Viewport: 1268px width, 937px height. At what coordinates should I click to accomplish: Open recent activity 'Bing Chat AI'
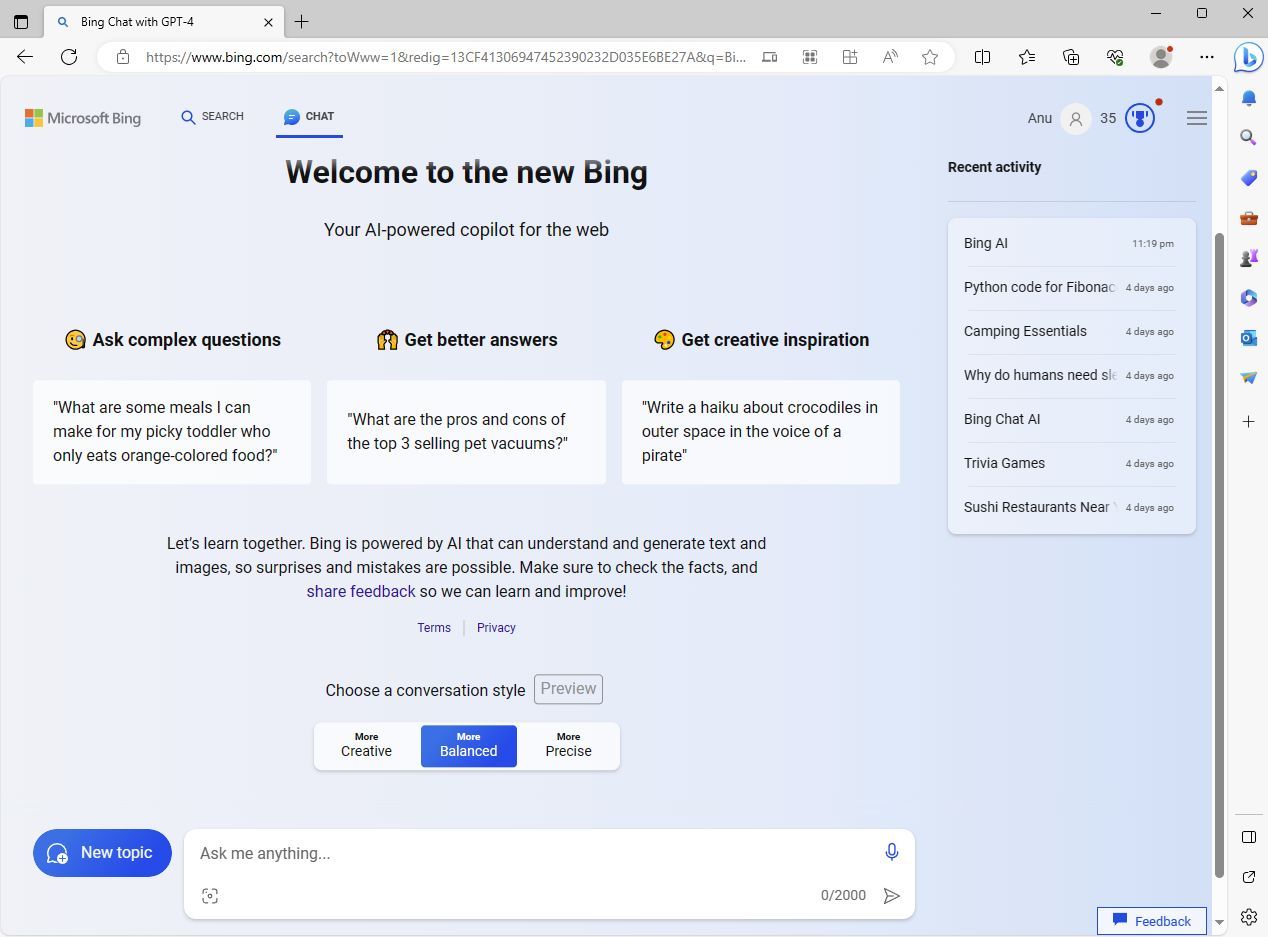pos(1069,419)
